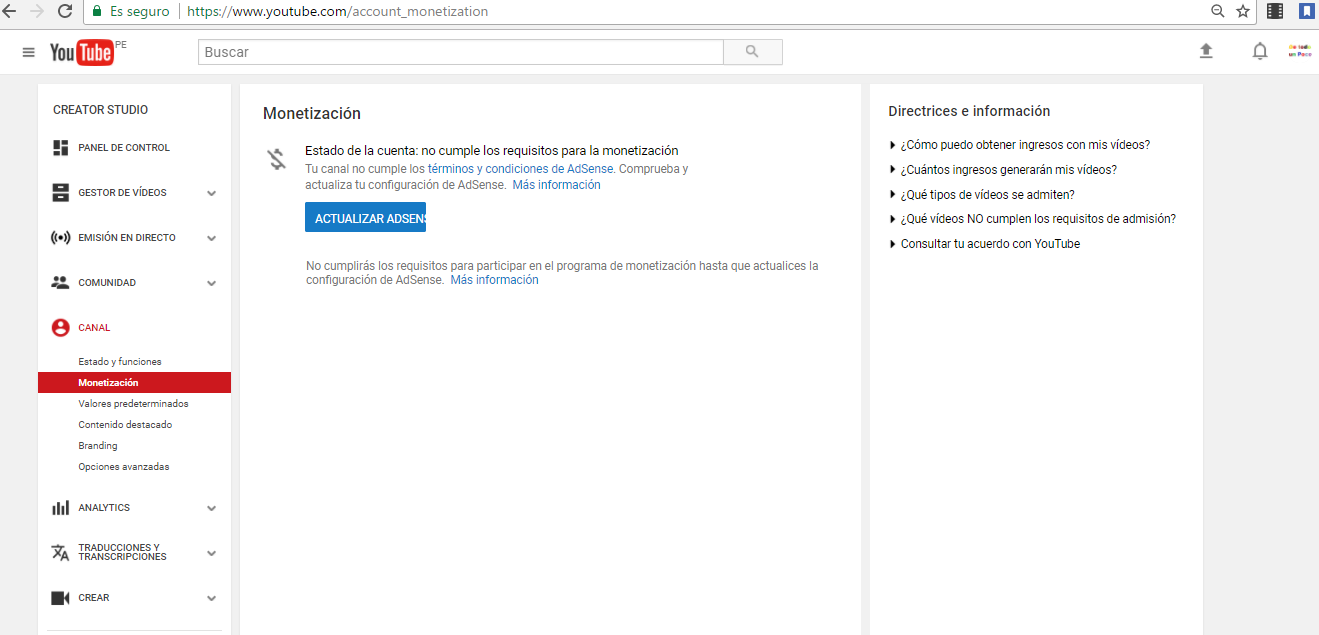Open Contenido destacado submenu item
This screenshot has width=1319, height=635.
125,425
